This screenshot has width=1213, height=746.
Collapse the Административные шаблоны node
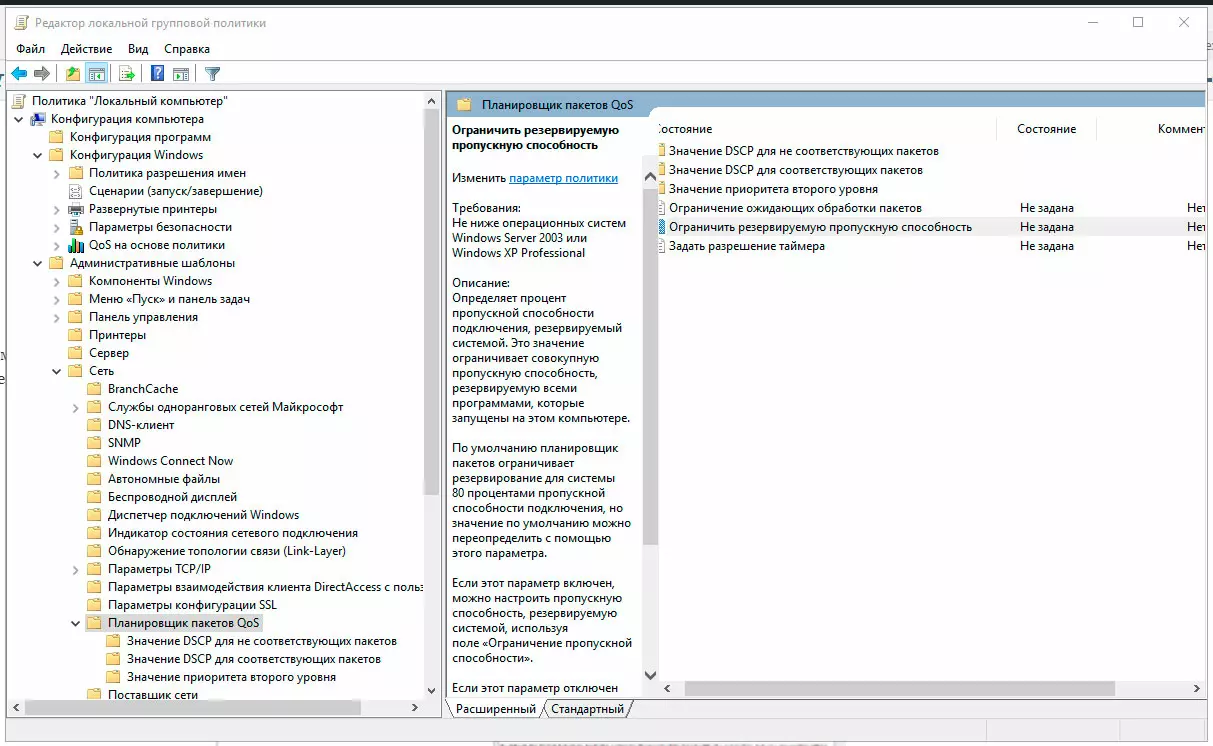[x=38, y=263]
